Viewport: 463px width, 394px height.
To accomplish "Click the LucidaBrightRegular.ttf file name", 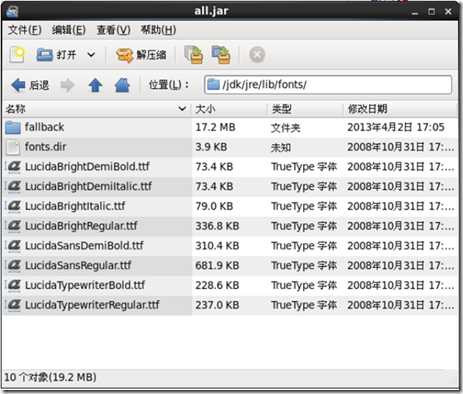I will [81, 226].
